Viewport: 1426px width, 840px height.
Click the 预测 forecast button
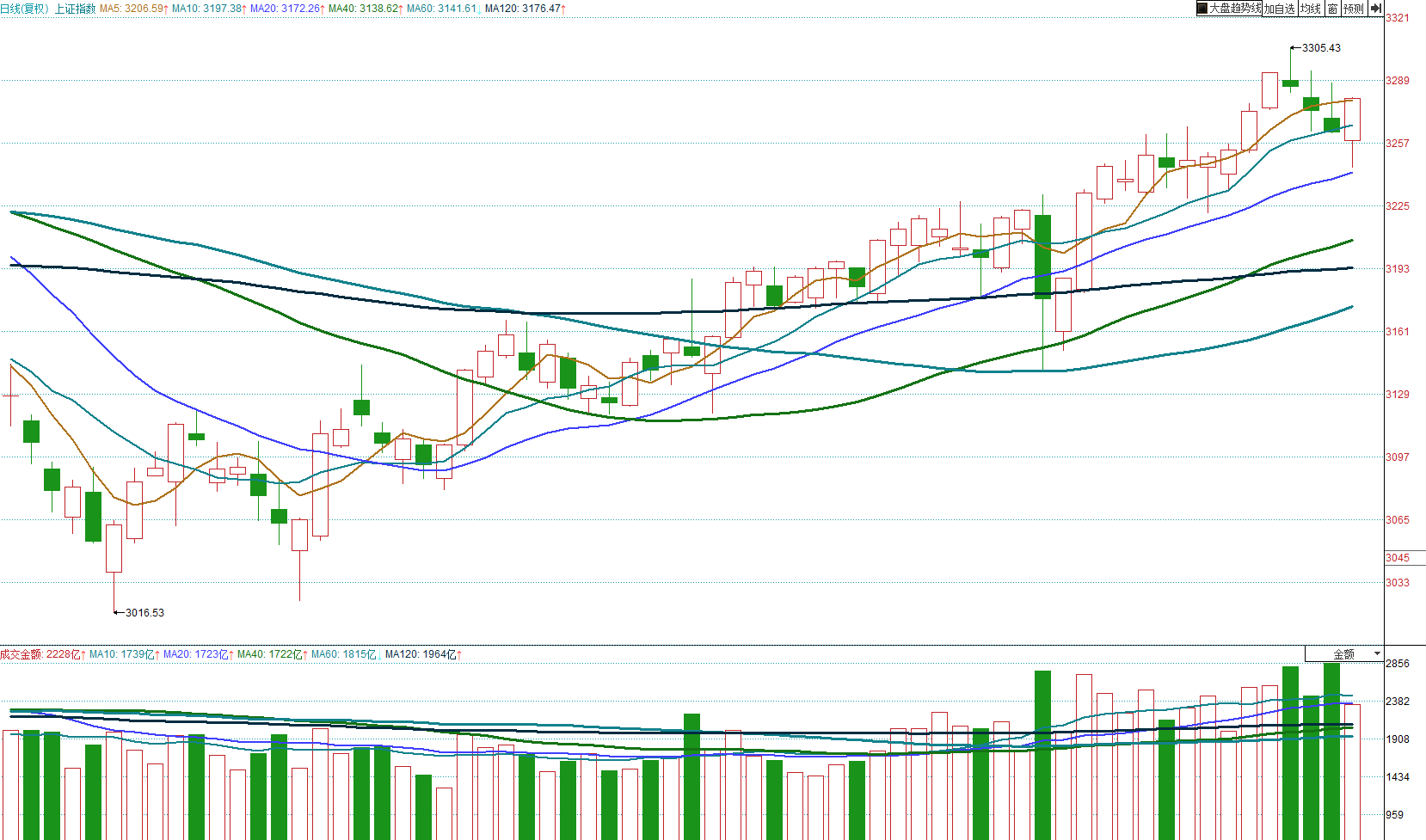pos(1354,9)
